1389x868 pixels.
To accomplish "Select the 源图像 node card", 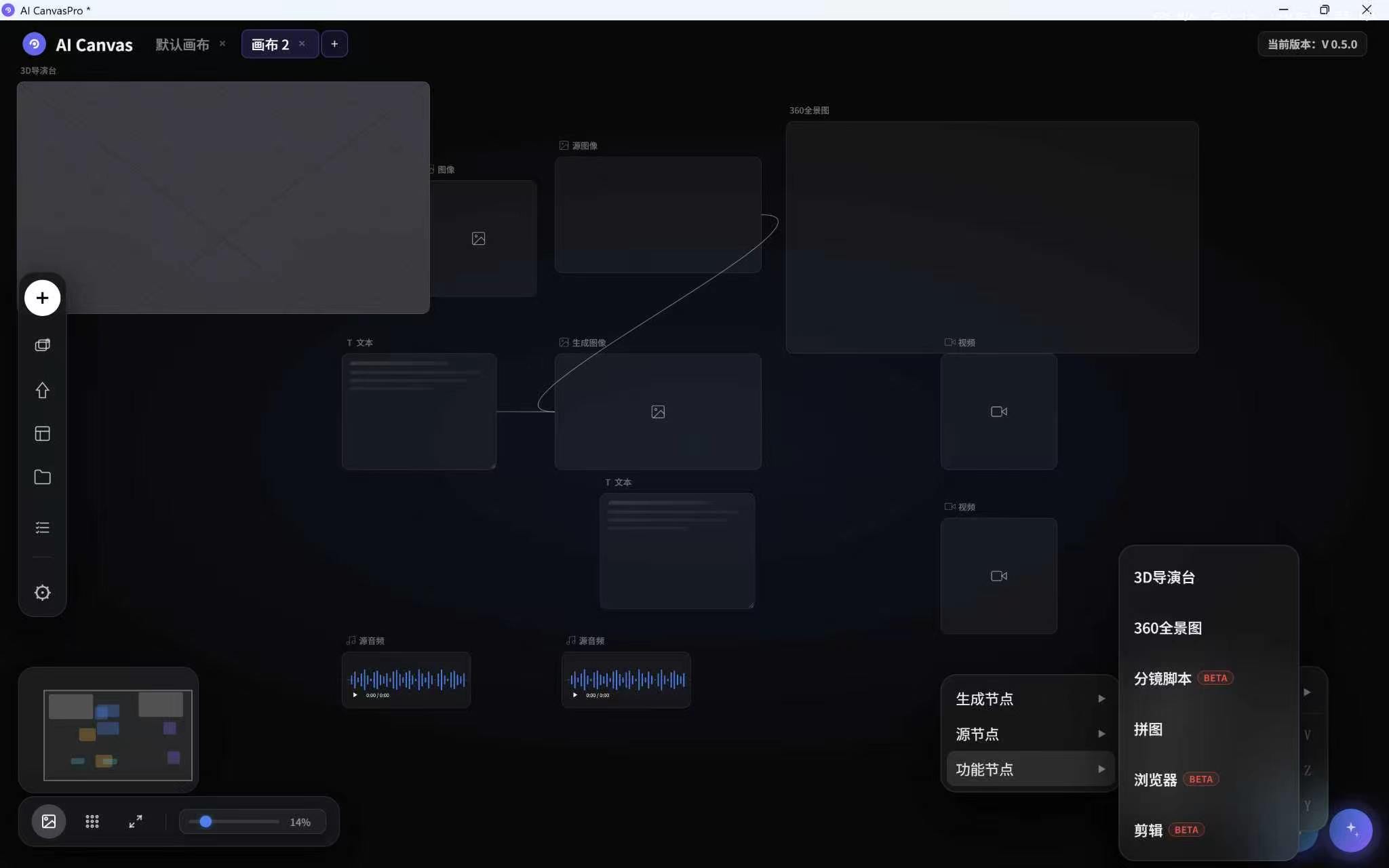I will [658, 215].
